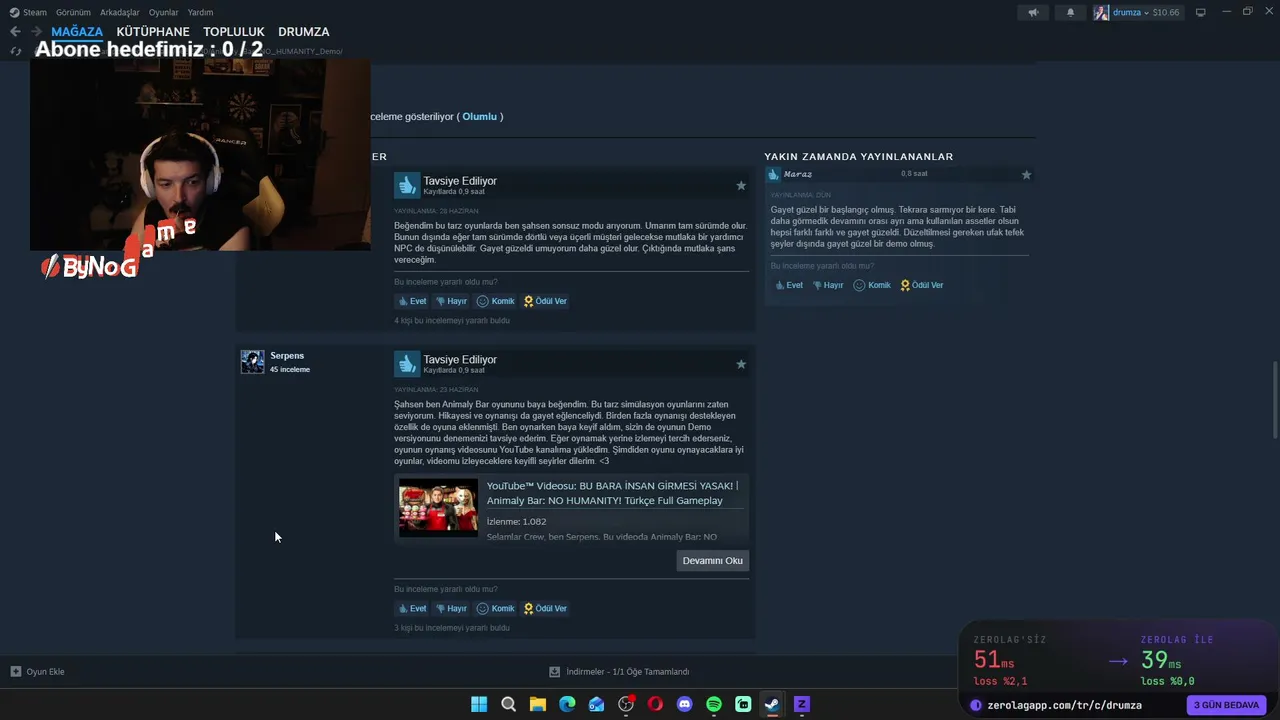
Task: Award star on Serpens' review
Action: click(x=741, y=365)
